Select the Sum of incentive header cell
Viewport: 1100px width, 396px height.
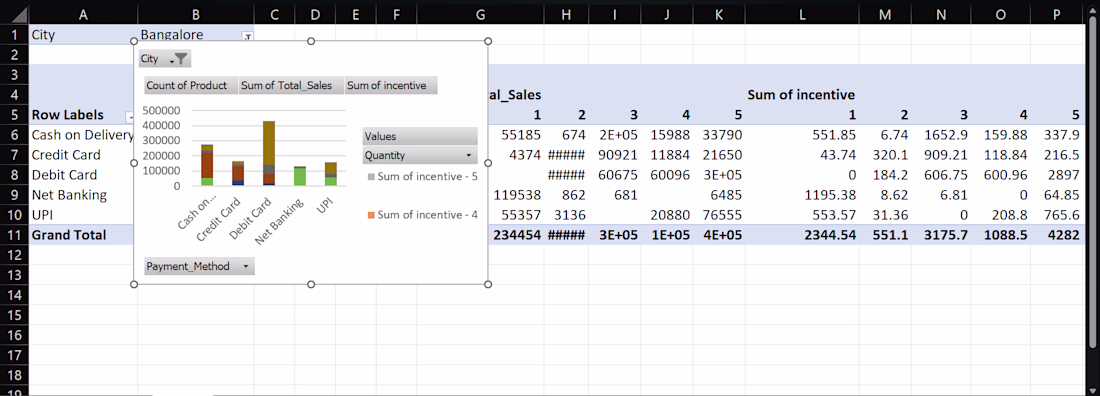802,95
